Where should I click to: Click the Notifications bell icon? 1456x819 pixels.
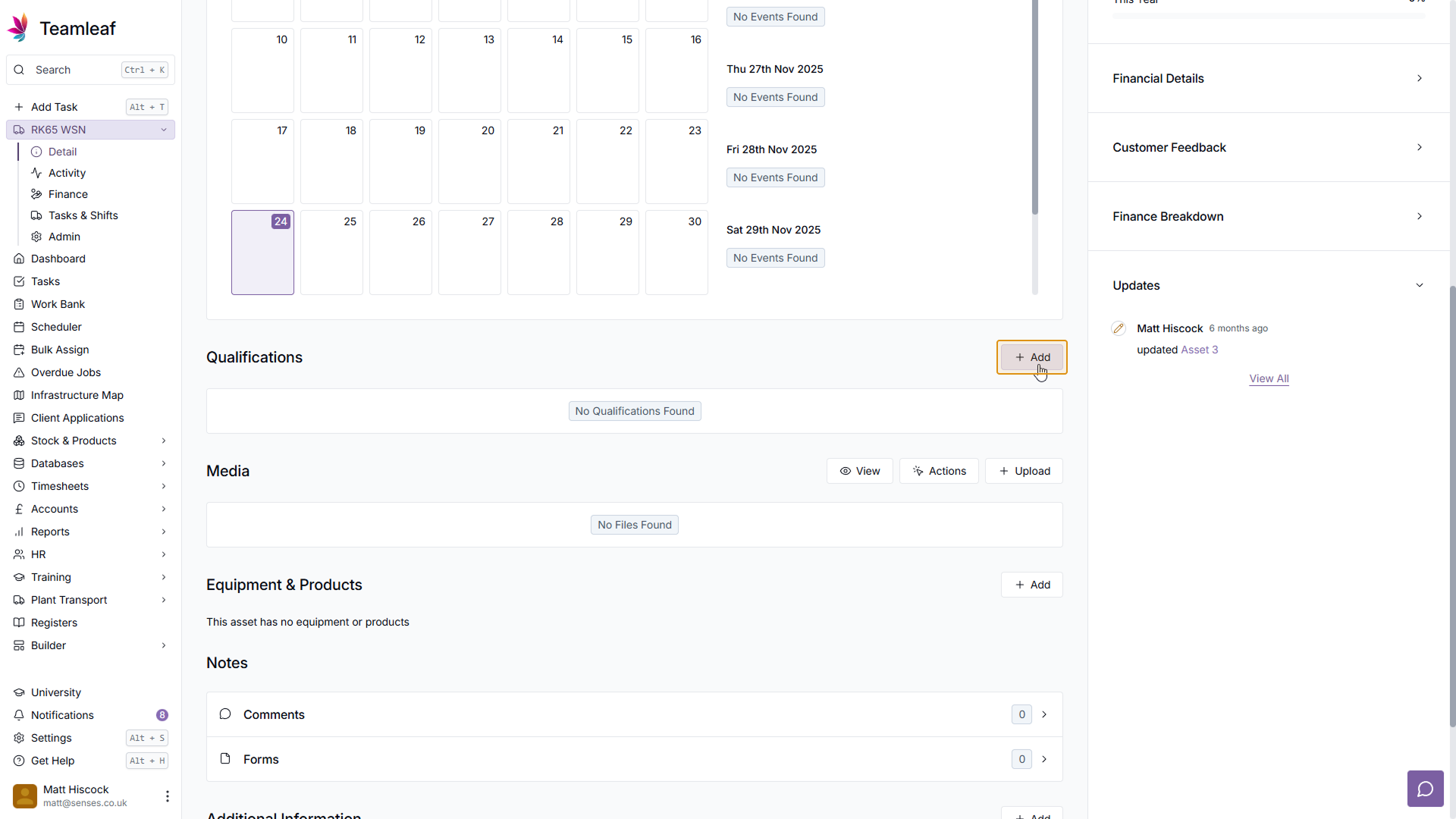(19, 715)
